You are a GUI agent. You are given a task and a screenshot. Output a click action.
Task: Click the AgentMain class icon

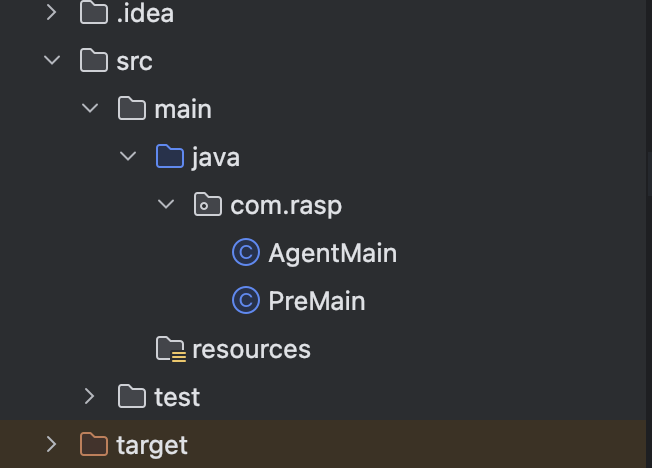(246, 252)
